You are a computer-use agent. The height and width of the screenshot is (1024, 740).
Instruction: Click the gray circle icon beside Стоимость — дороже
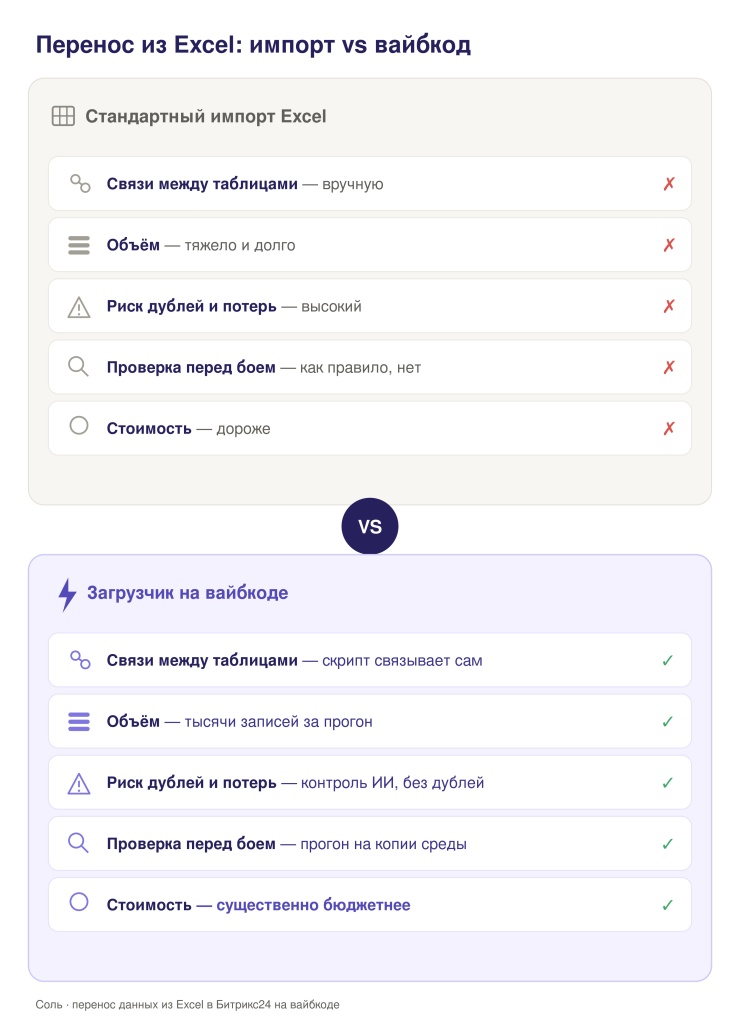coord(79,426)
